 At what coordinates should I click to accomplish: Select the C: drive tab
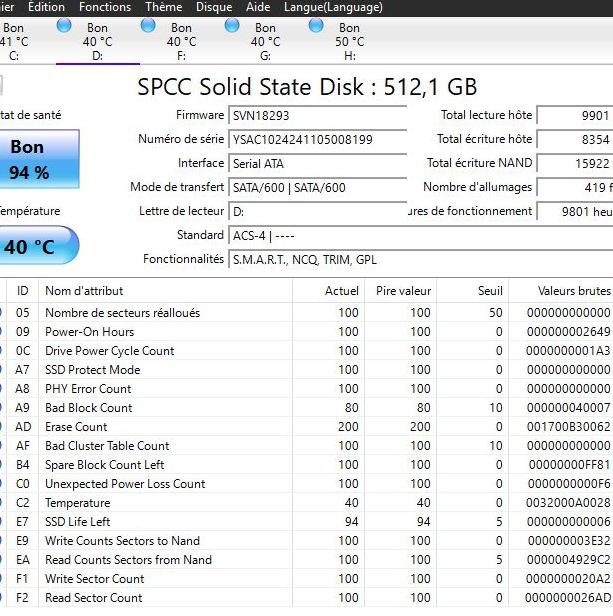(14, 42)
